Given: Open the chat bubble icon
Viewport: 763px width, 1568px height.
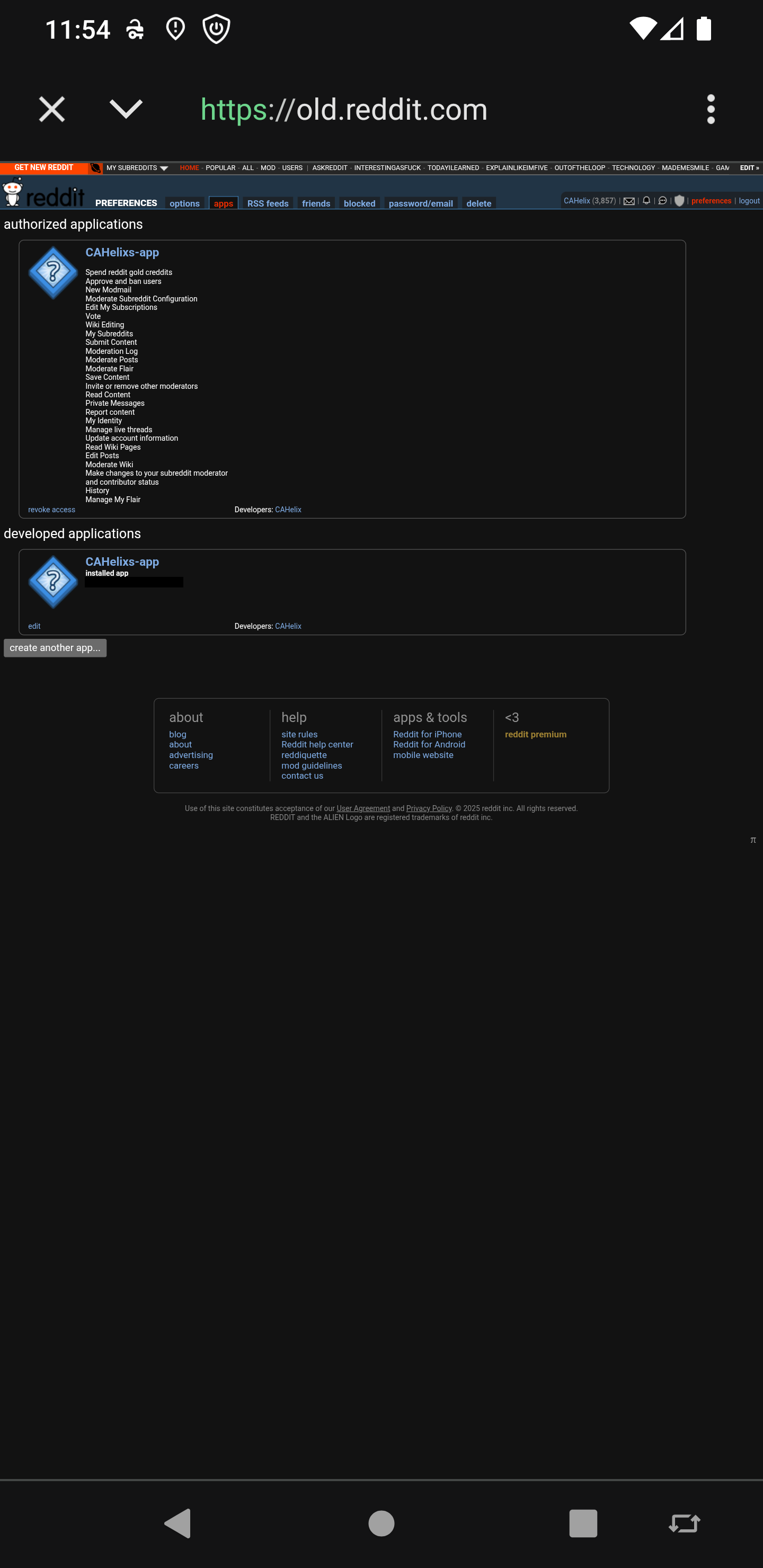Looking at the screenshot, I should point(662,200).
